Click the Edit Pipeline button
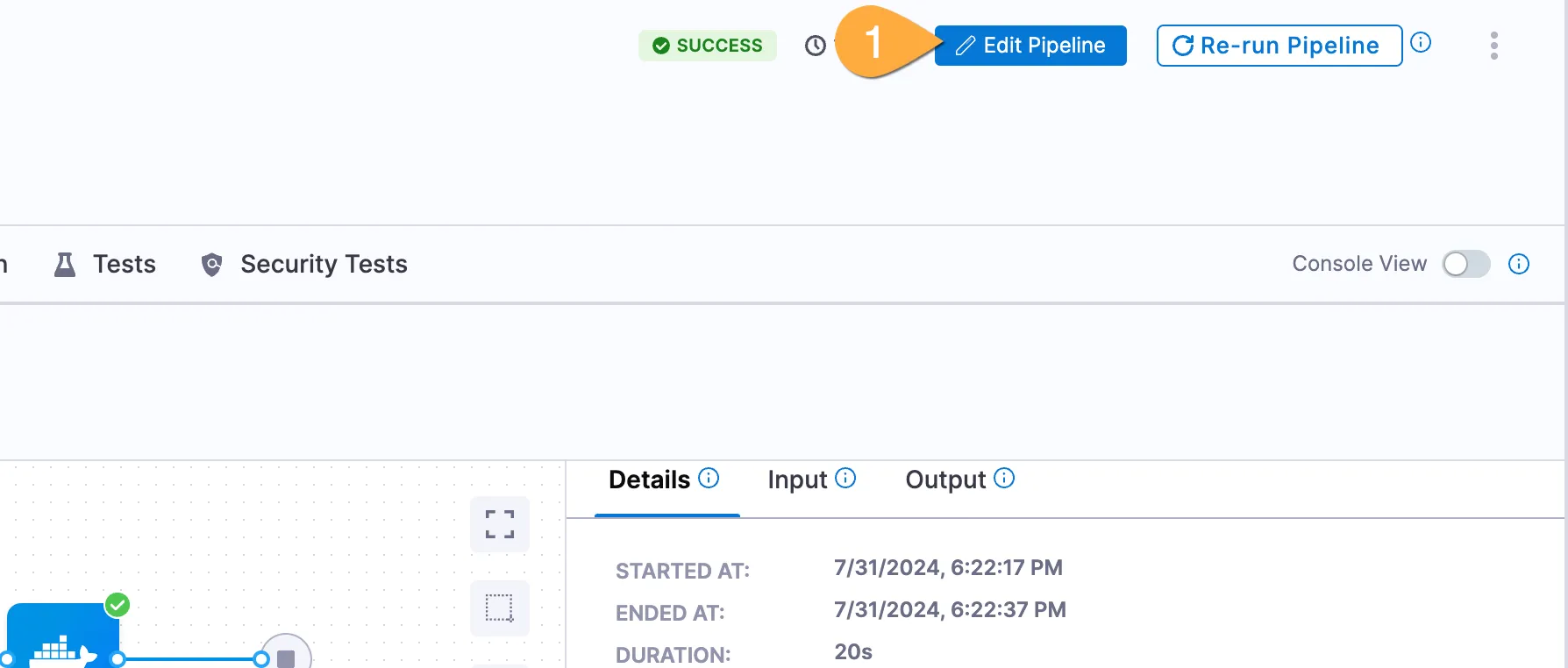The height and width of the screenshot is (668, 1568). (x=1030, y=46)
